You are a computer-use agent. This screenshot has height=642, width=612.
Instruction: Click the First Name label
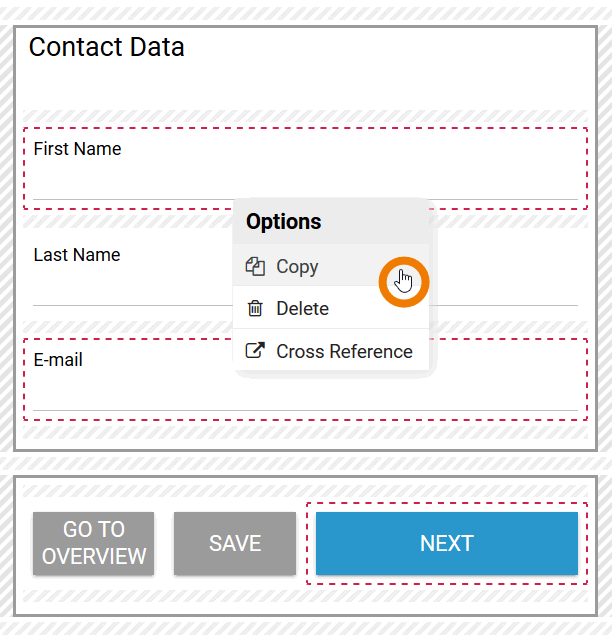click(x=77, y=149)
